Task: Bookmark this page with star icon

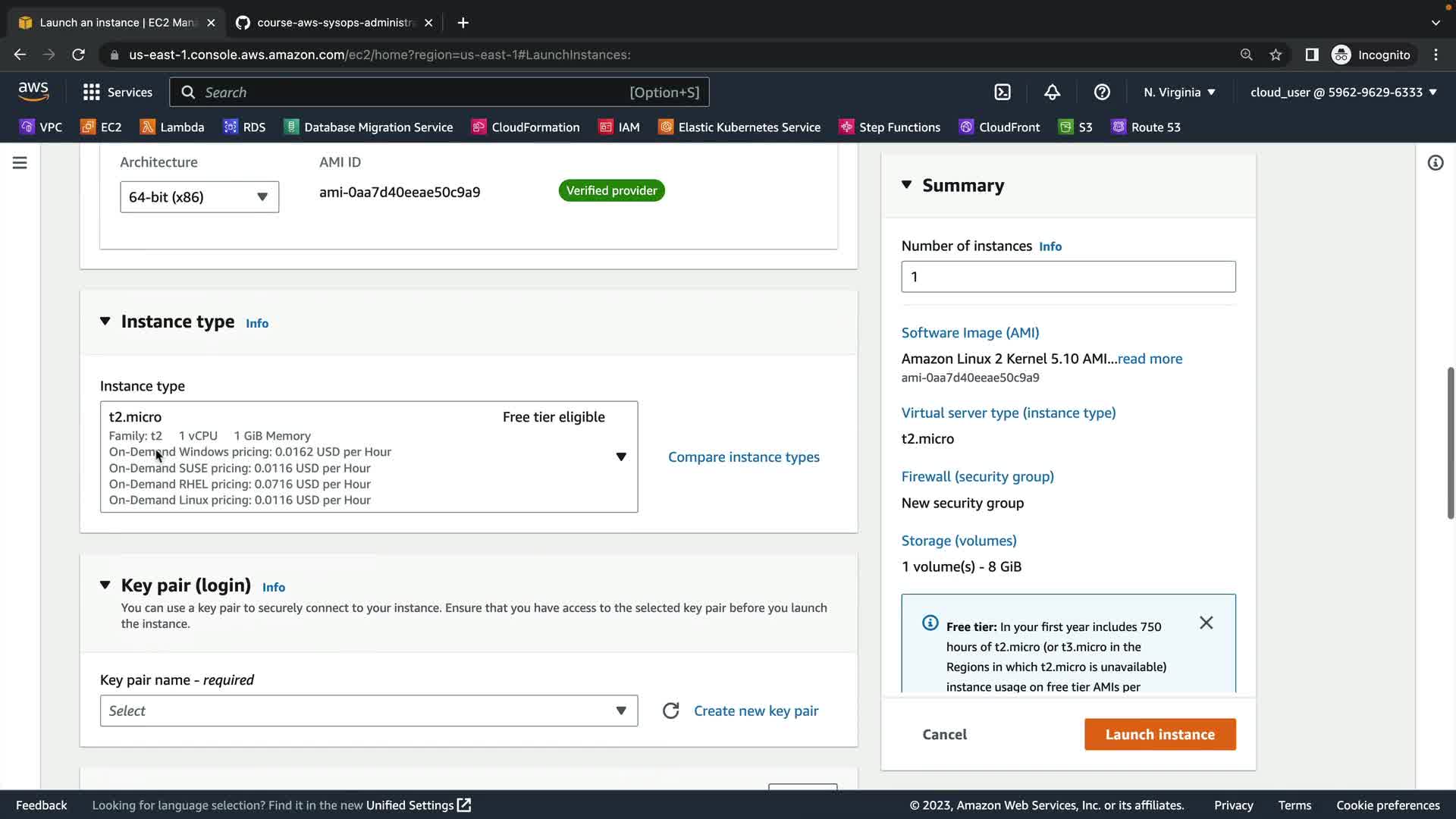Action: point(1276,55)
